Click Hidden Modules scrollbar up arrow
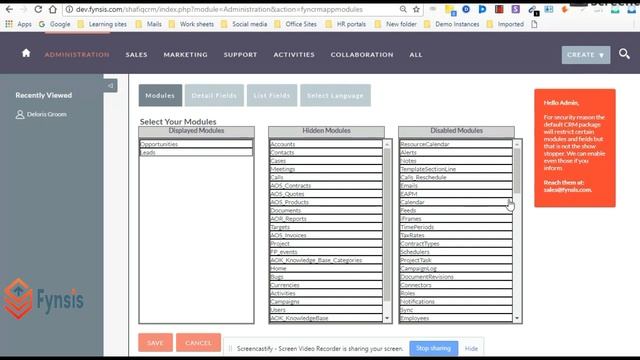 click(x=387, y=144)
